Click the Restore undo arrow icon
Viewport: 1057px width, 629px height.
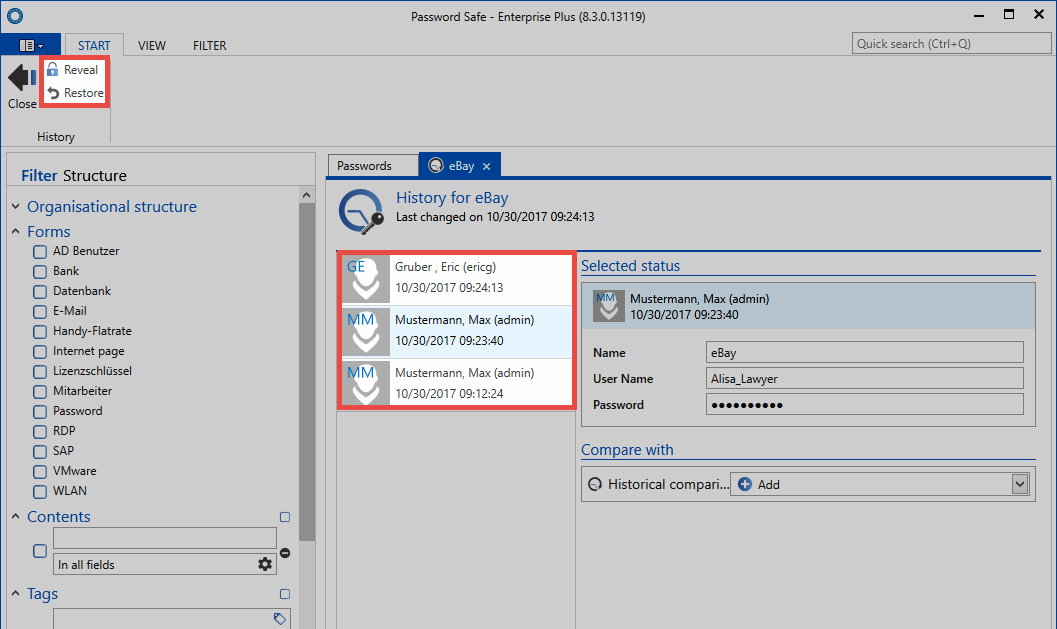click(x=53, y=93)
